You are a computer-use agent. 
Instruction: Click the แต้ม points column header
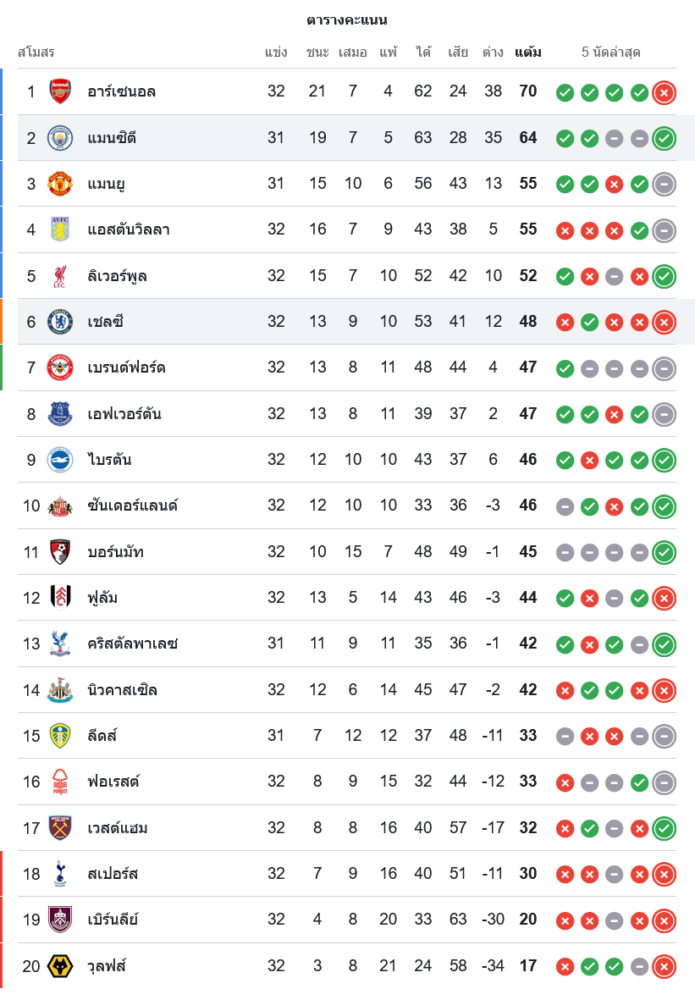(x=528, y=52)
